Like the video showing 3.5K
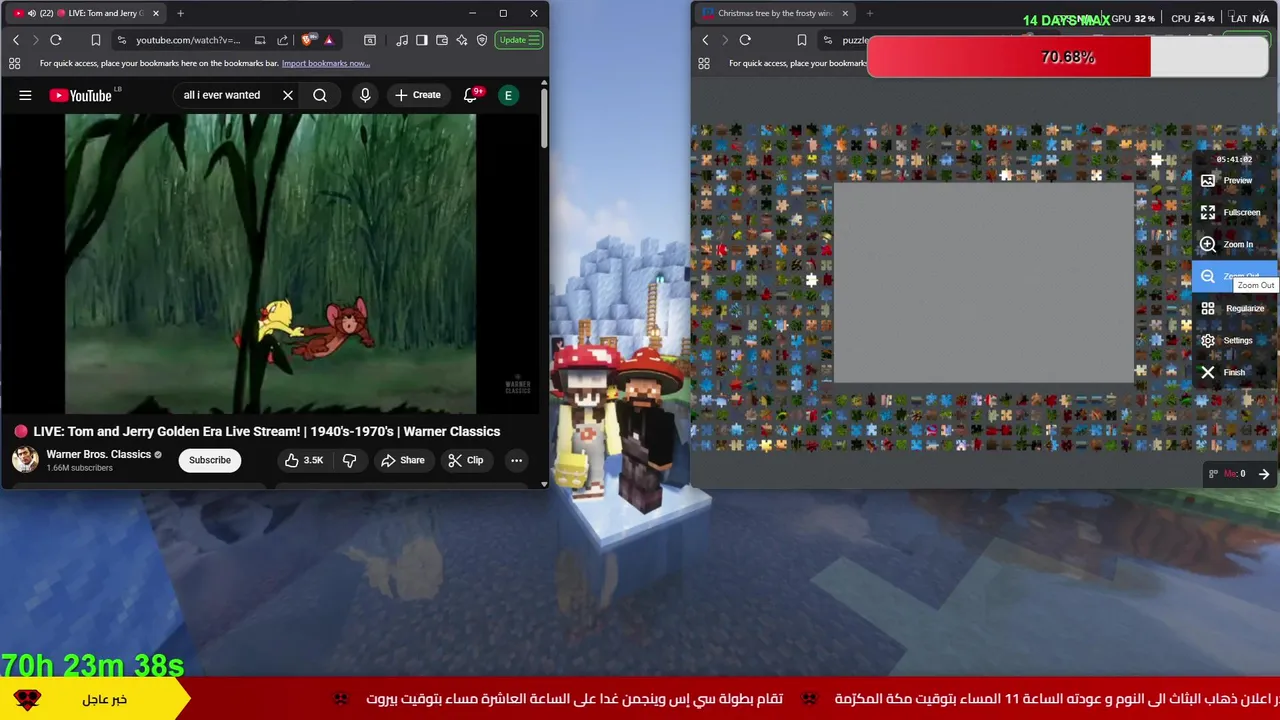The image size is (1280, 720). (x=304, y=460)
